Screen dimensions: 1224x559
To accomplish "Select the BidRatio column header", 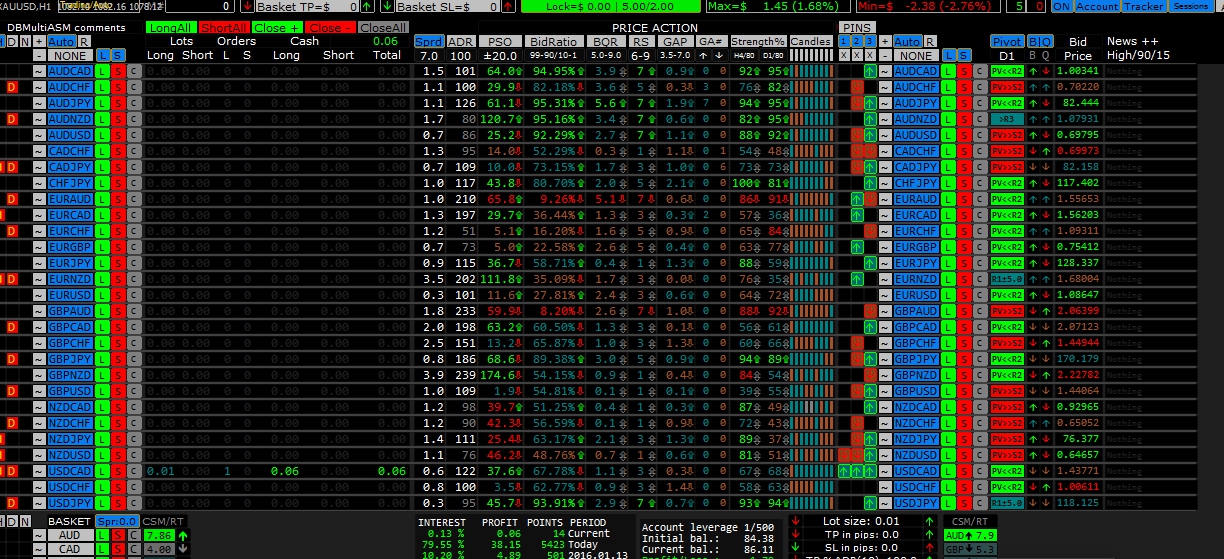I will click(553, 42).
